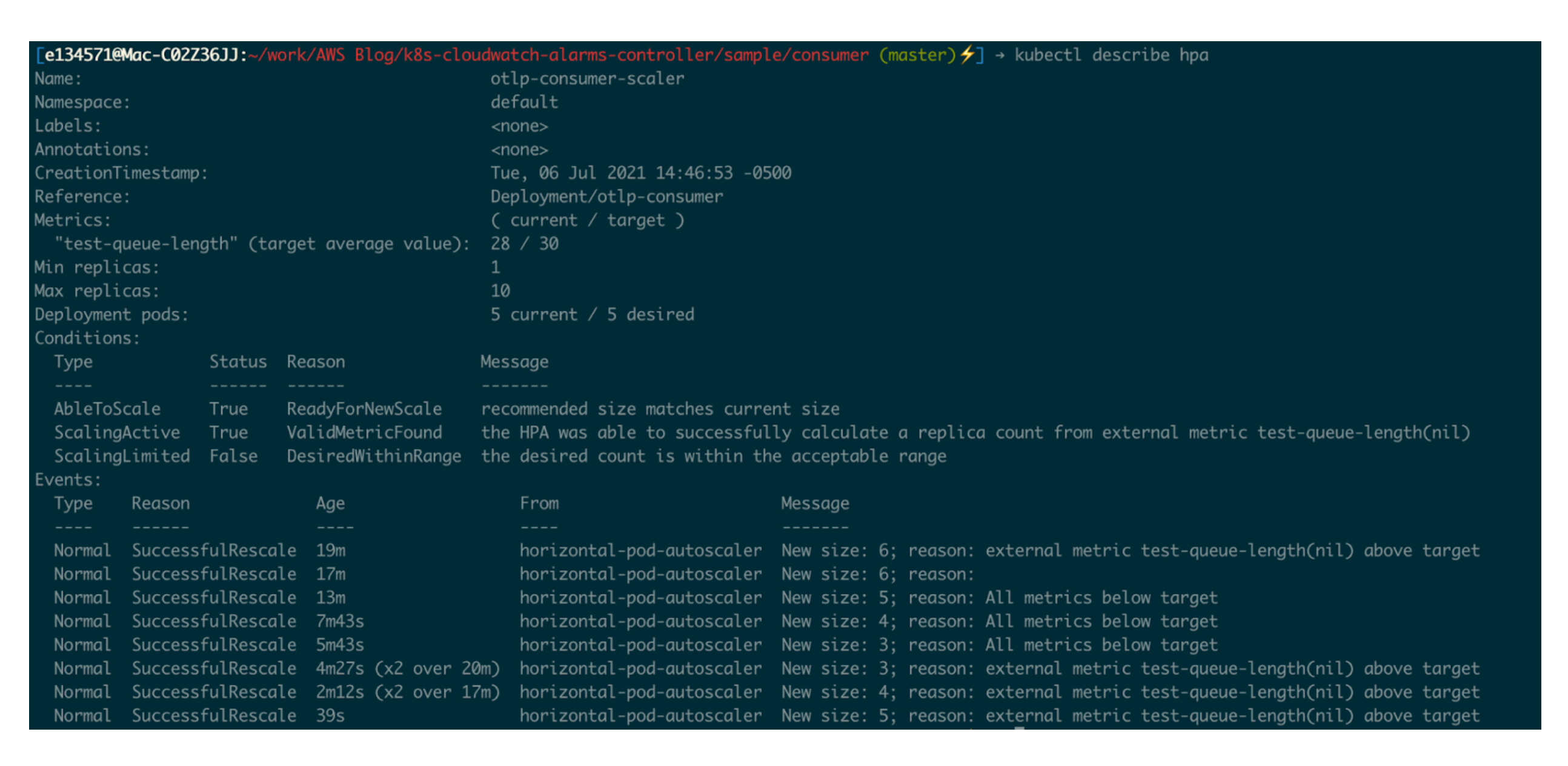Click the e134571@Mac-C02Z36JJ hostname prompt
The height and width of the screenshot is (766, 1568).
(x=141, y=55)
